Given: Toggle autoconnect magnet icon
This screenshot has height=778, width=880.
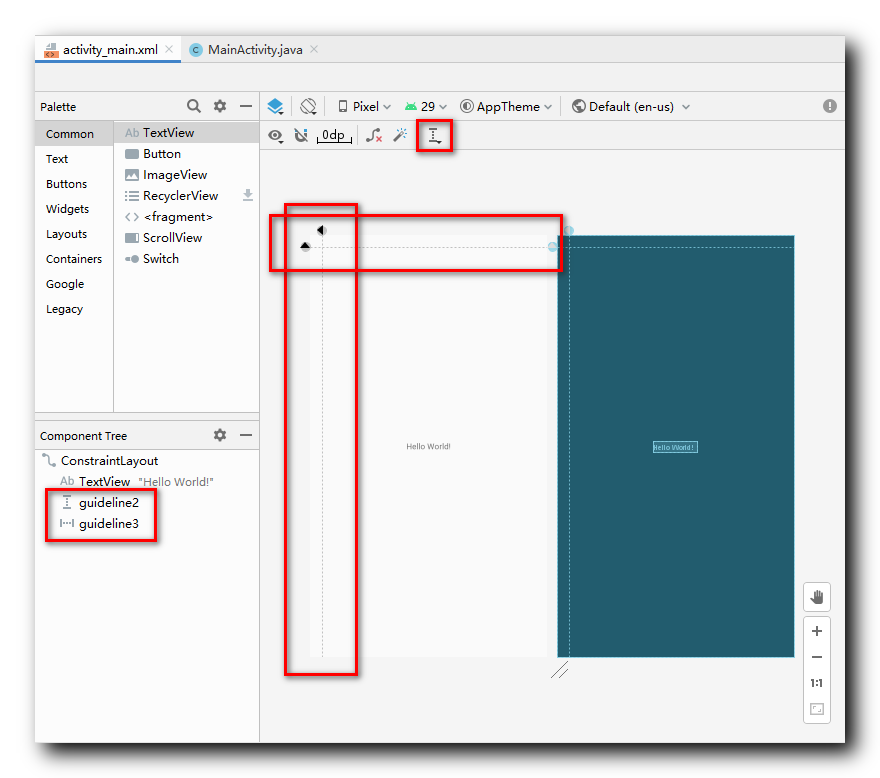Looking at the screenshot, I should (301, 135).
